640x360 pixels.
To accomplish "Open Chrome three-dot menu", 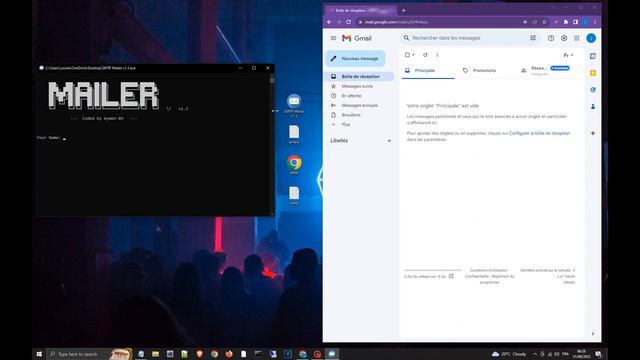I will pos(595,22).
